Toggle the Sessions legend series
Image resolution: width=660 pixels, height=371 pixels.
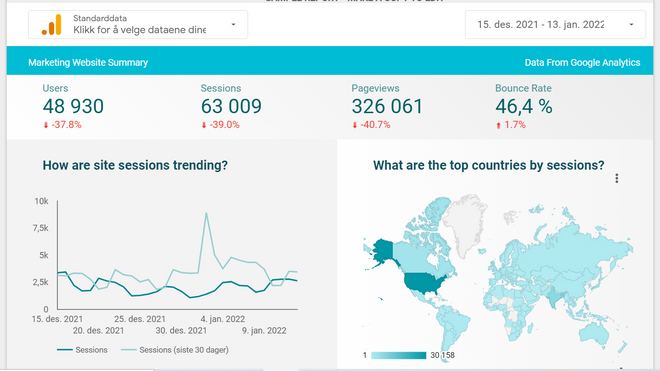(x=82, y=350)
